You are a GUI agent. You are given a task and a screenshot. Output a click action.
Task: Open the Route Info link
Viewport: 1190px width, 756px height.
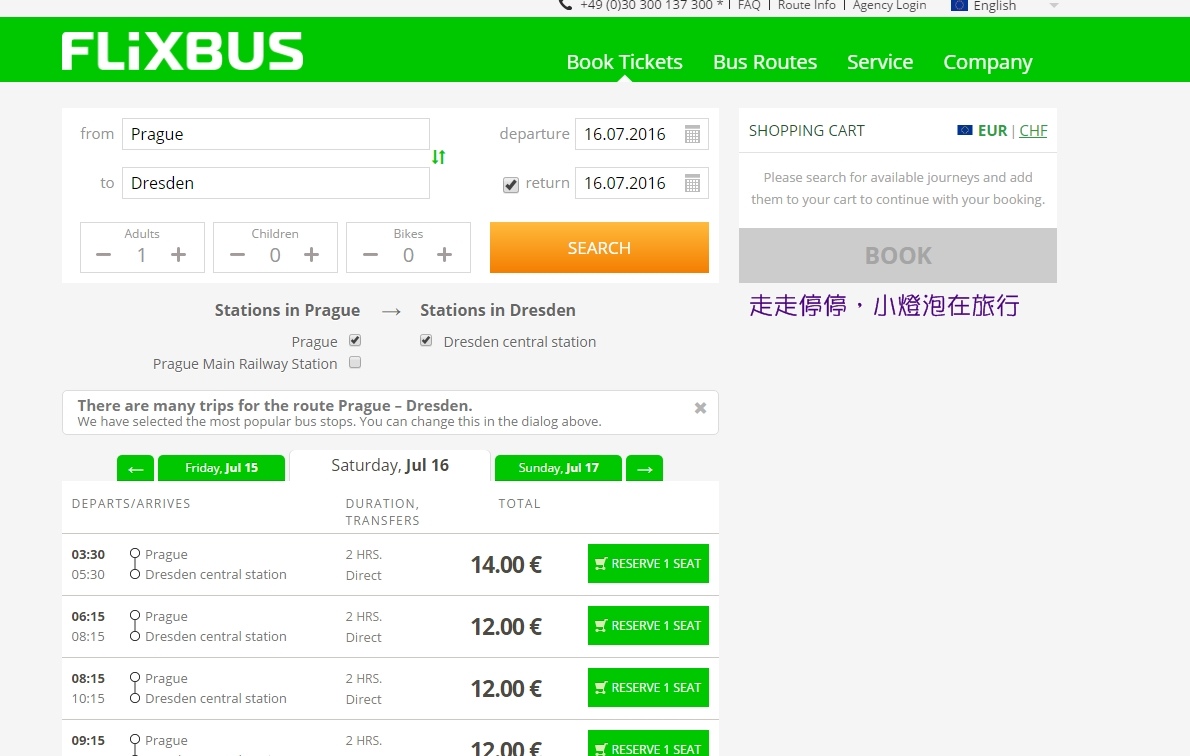[x=807, y=5]
